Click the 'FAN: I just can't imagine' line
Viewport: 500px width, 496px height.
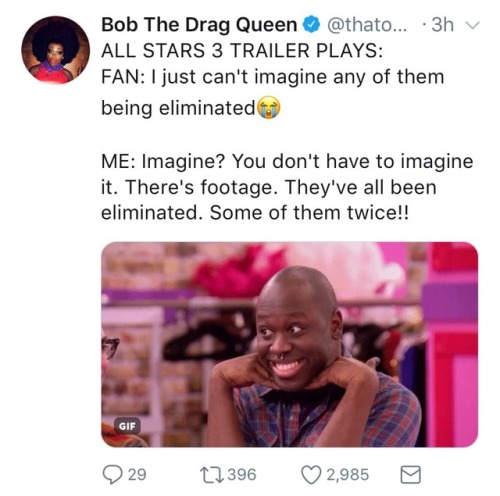coord(273,77)
